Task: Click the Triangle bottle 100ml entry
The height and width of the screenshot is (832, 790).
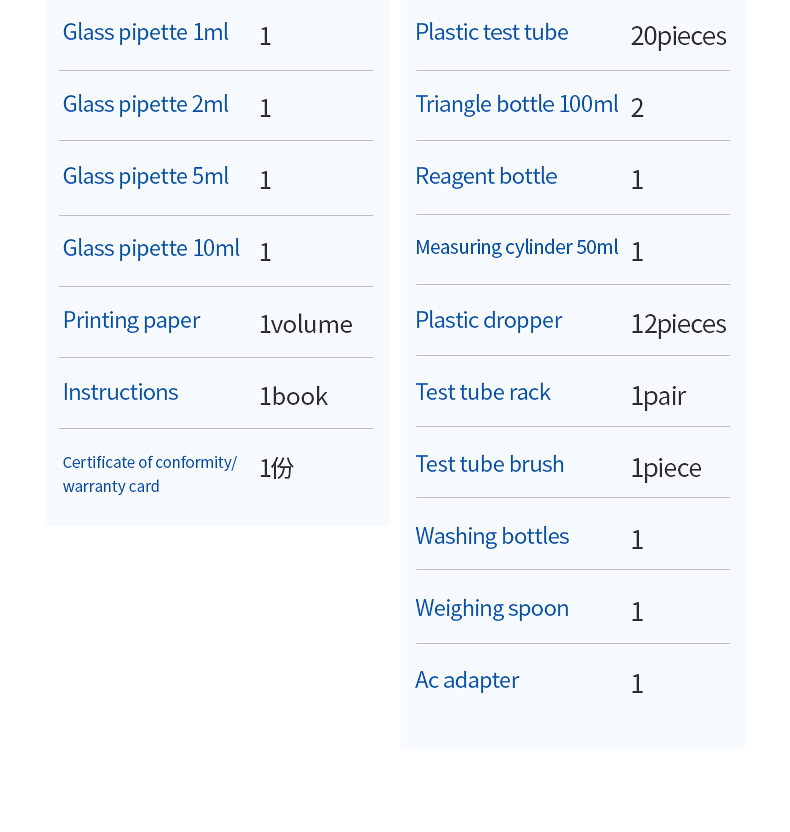Action: tap(516, 104)
